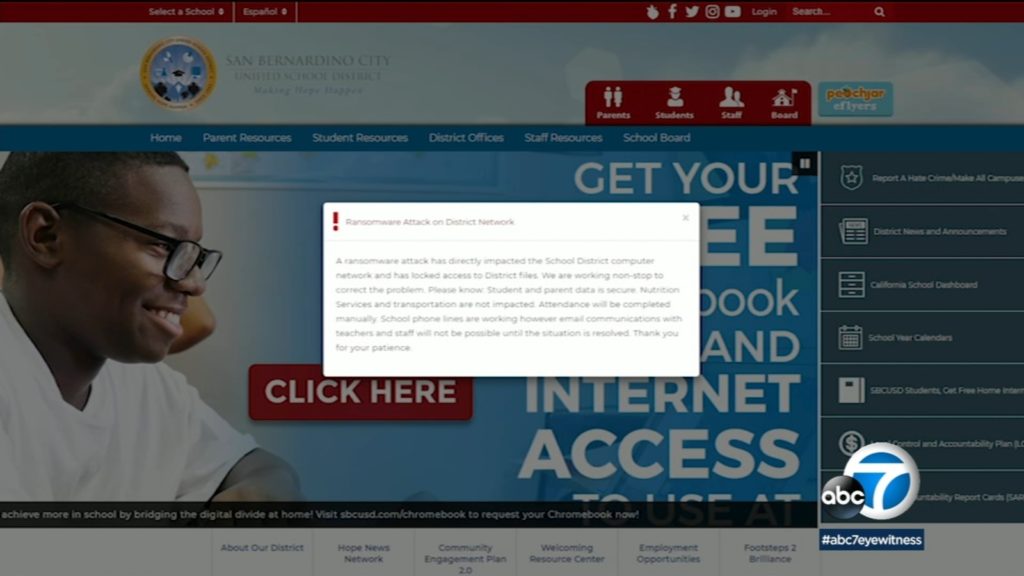Open the Español language dropdown
Screen dimensions: 1024x576
tap(264, 12)
